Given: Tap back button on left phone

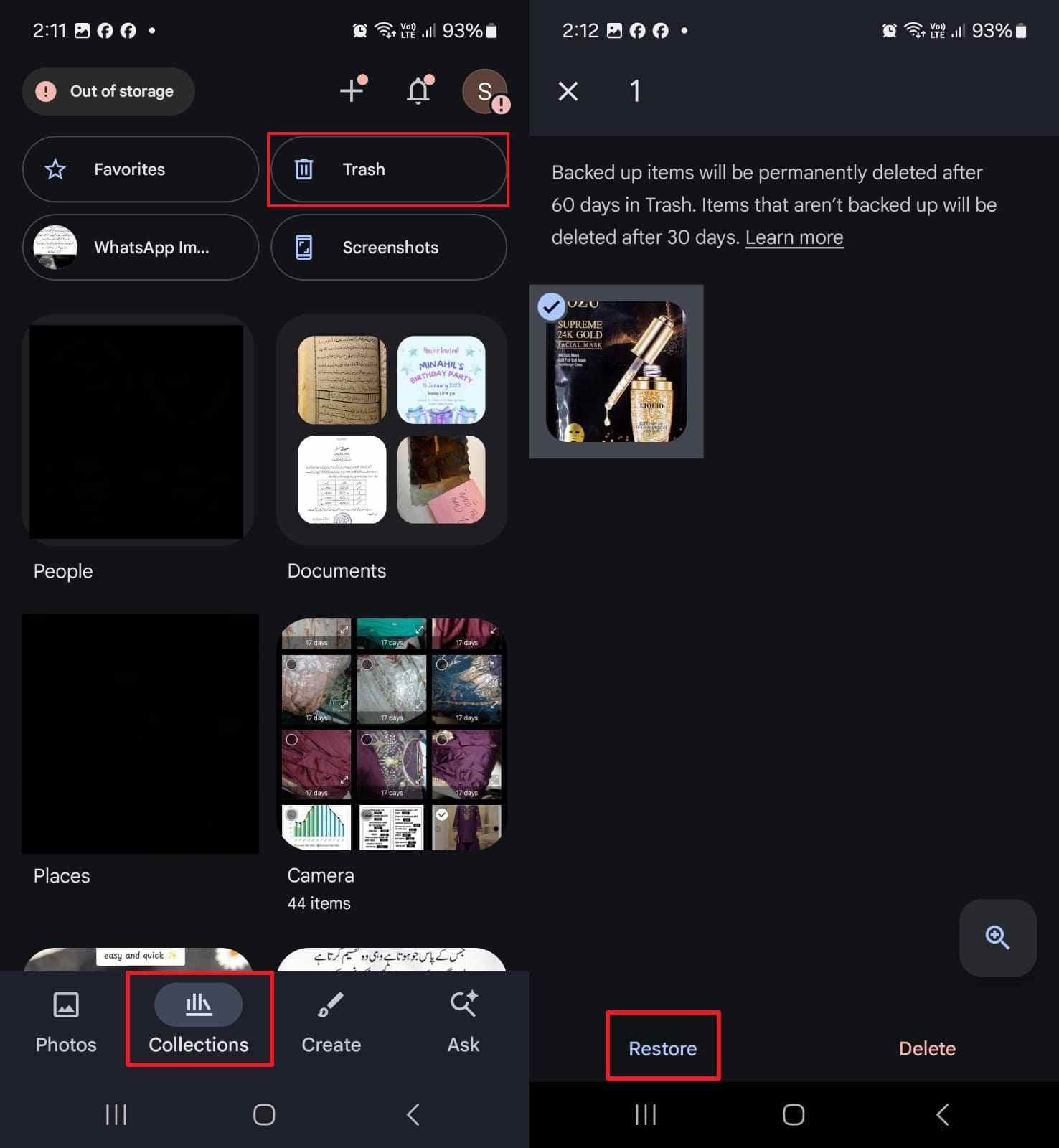Looking at the screenshot, I should tap(413, 1114).
